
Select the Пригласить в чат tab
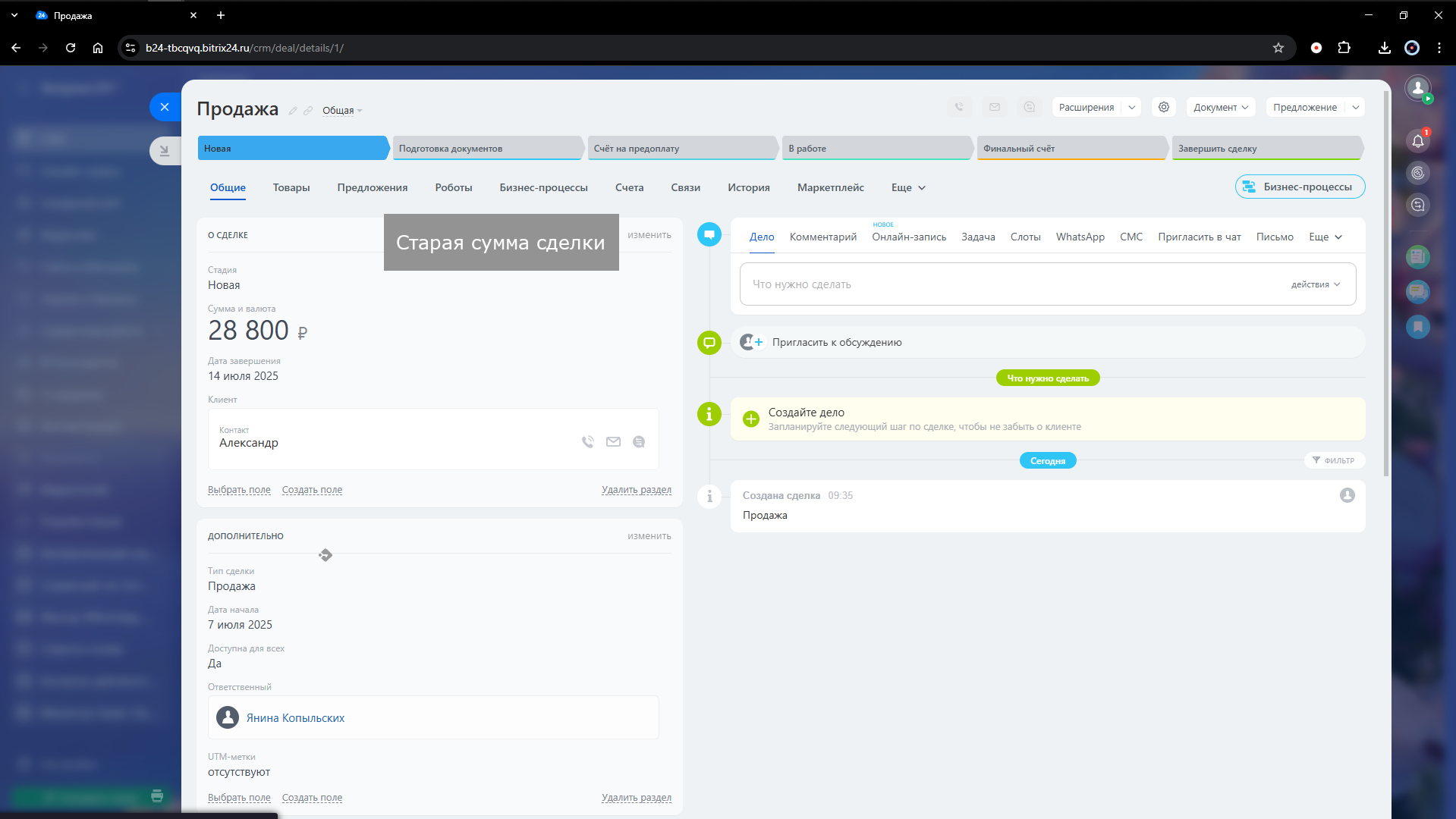coord(1199,237)
